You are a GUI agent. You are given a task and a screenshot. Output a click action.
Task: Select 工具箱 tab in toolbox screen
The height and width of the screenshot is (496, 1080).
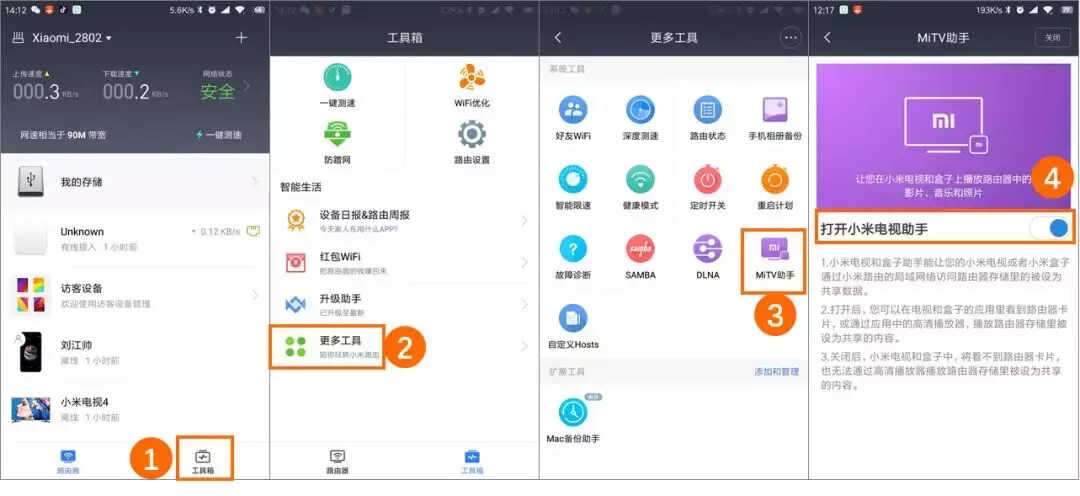point(472,462)
